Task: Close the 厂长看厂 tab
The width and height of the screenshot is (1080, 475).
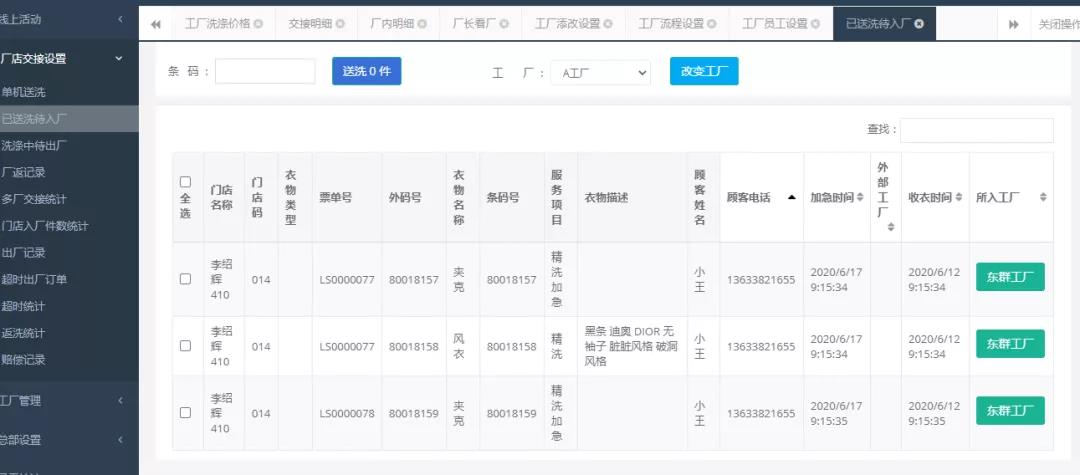Action: click(x=504, y=23)
